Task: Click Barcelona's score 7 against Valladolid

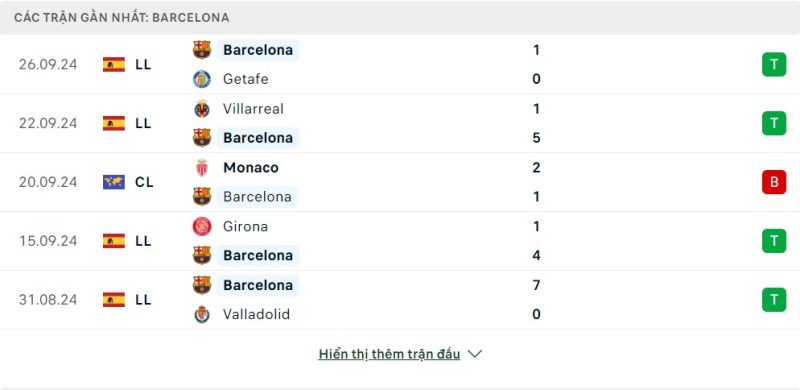Action: tap(536, 285)
